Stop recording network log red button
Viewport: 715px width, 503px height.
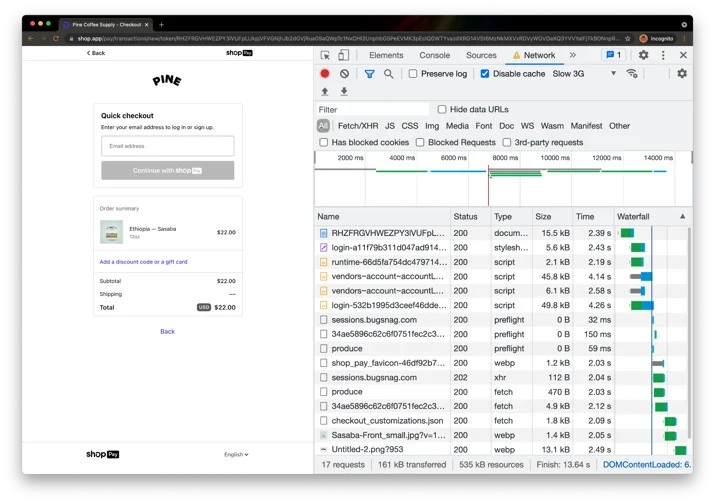(325, 73)
